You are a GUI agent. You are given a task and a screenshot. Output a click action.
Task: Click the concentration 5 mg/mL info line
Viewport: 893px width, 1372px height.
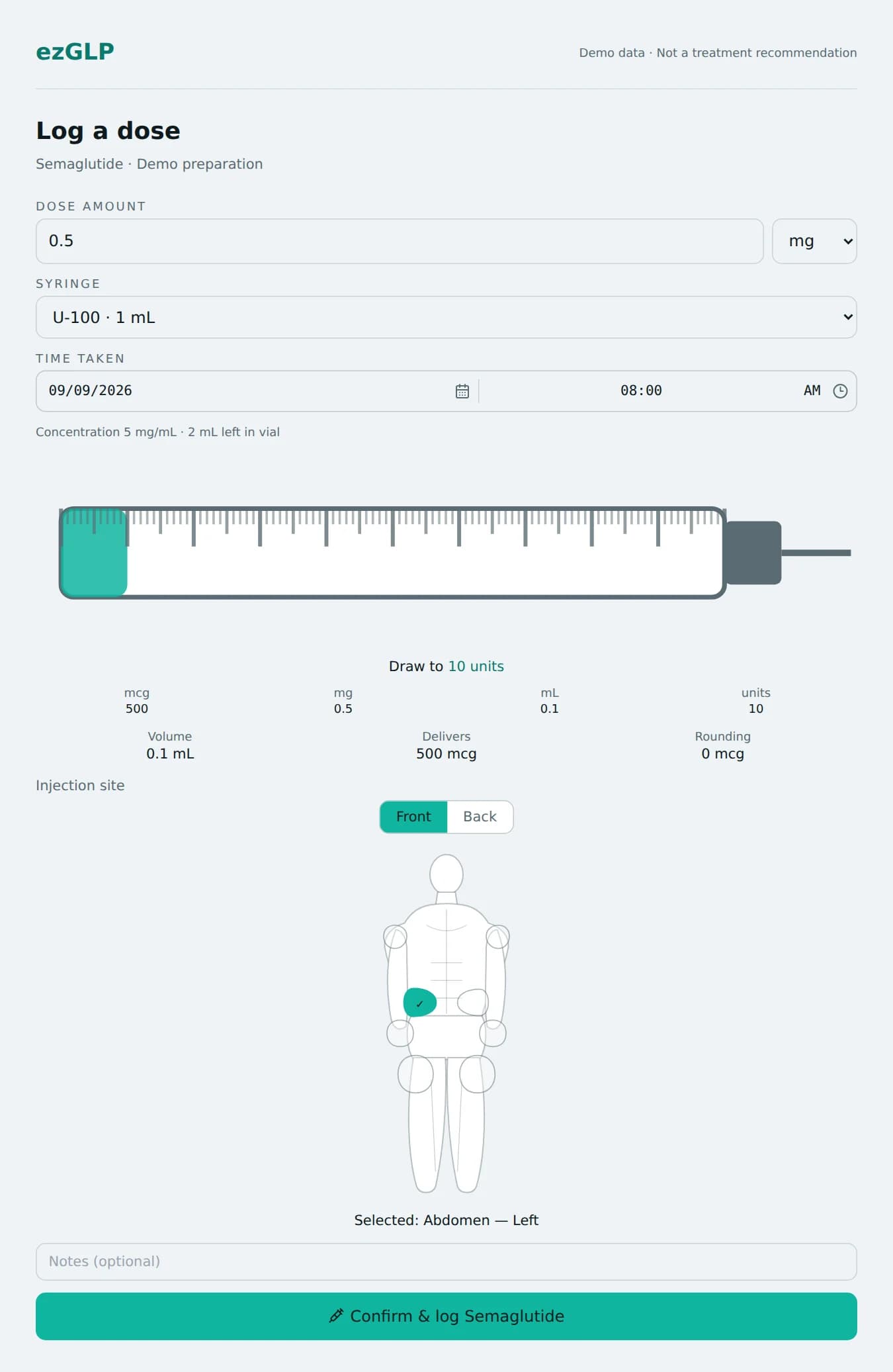(x=157, y=432)
